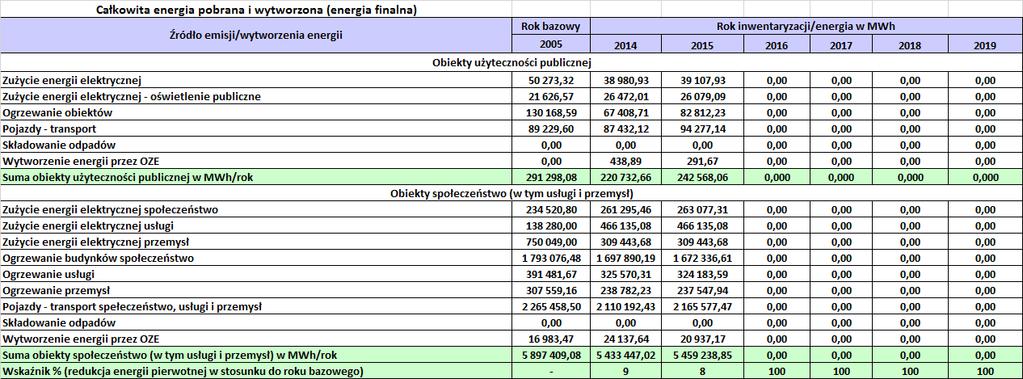Select the value 1 793 076,48
Viewport: 1023px width, 379px height.
tap(551, 258)
